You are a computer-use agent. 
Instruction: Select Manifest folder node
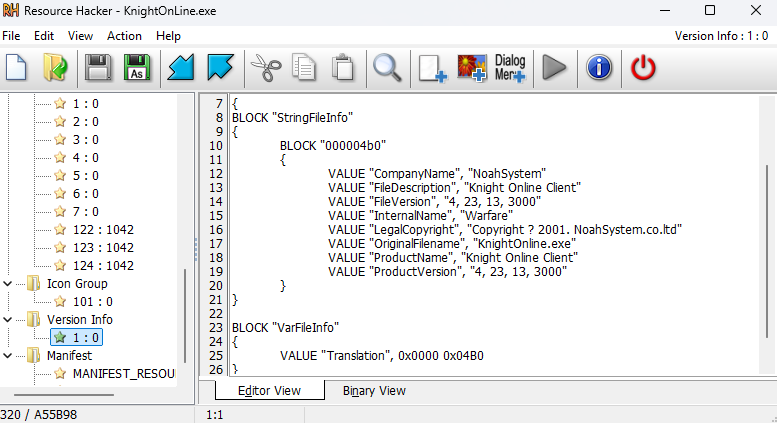pyautogui.click(x=69, y=356)
